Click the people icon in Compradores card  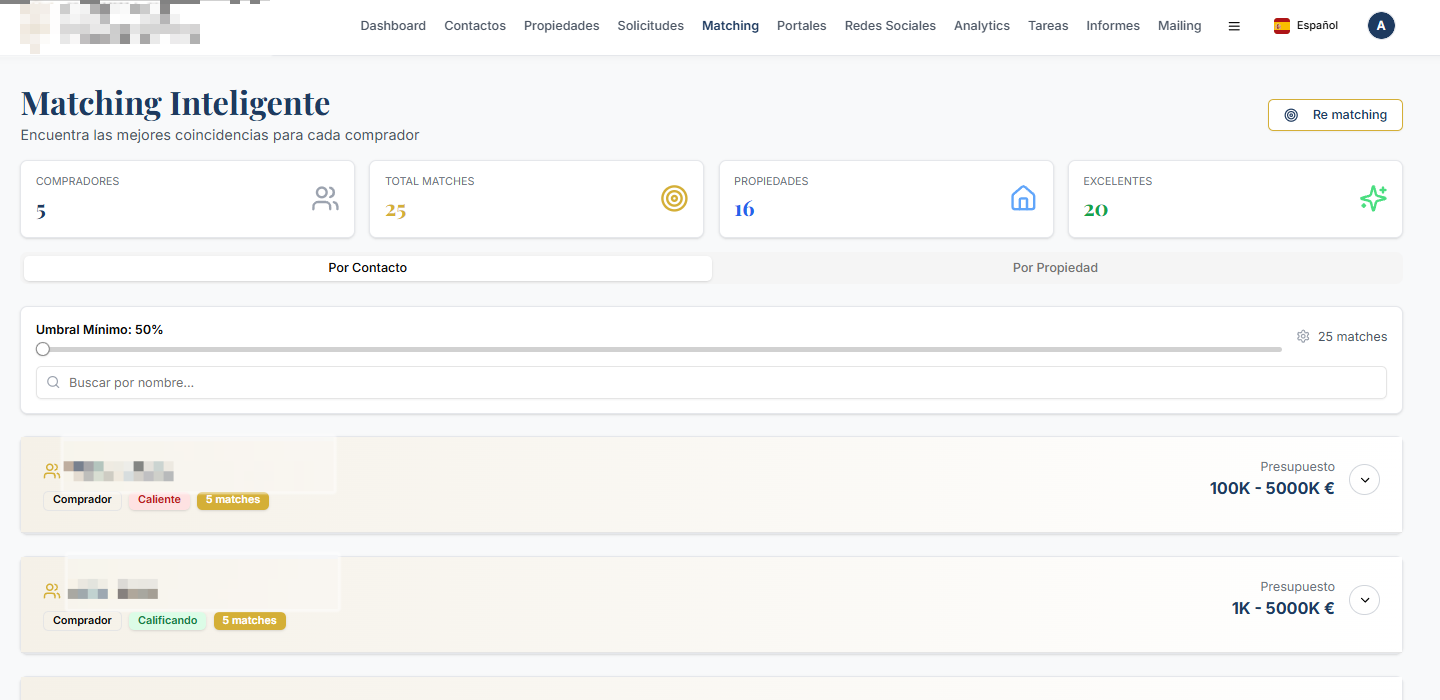(325, 199)
